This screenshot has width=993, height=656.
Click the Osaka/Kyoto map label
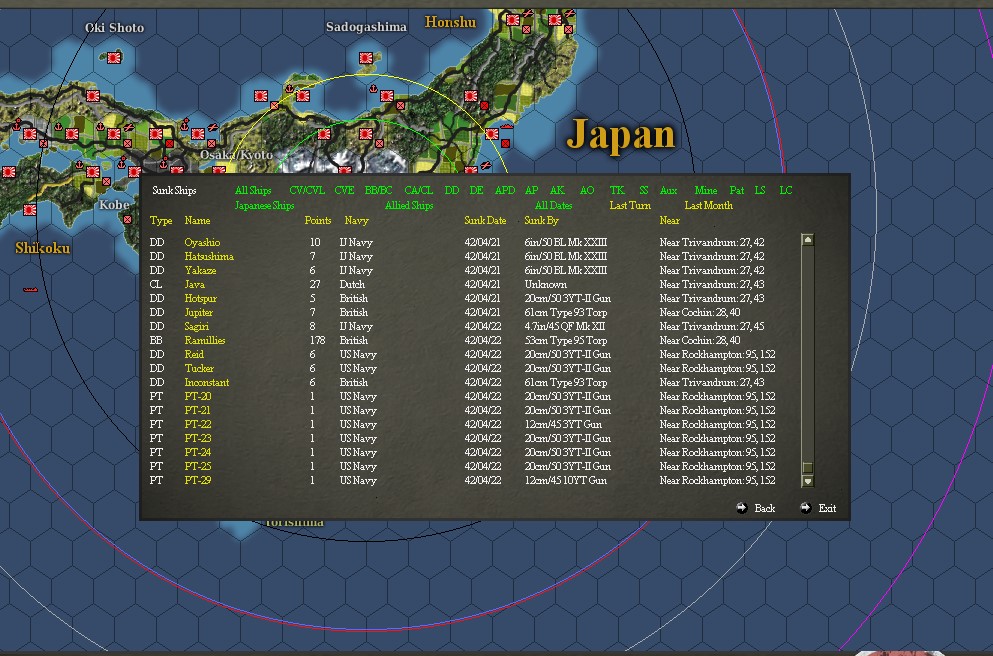click(x=236, y=155)
